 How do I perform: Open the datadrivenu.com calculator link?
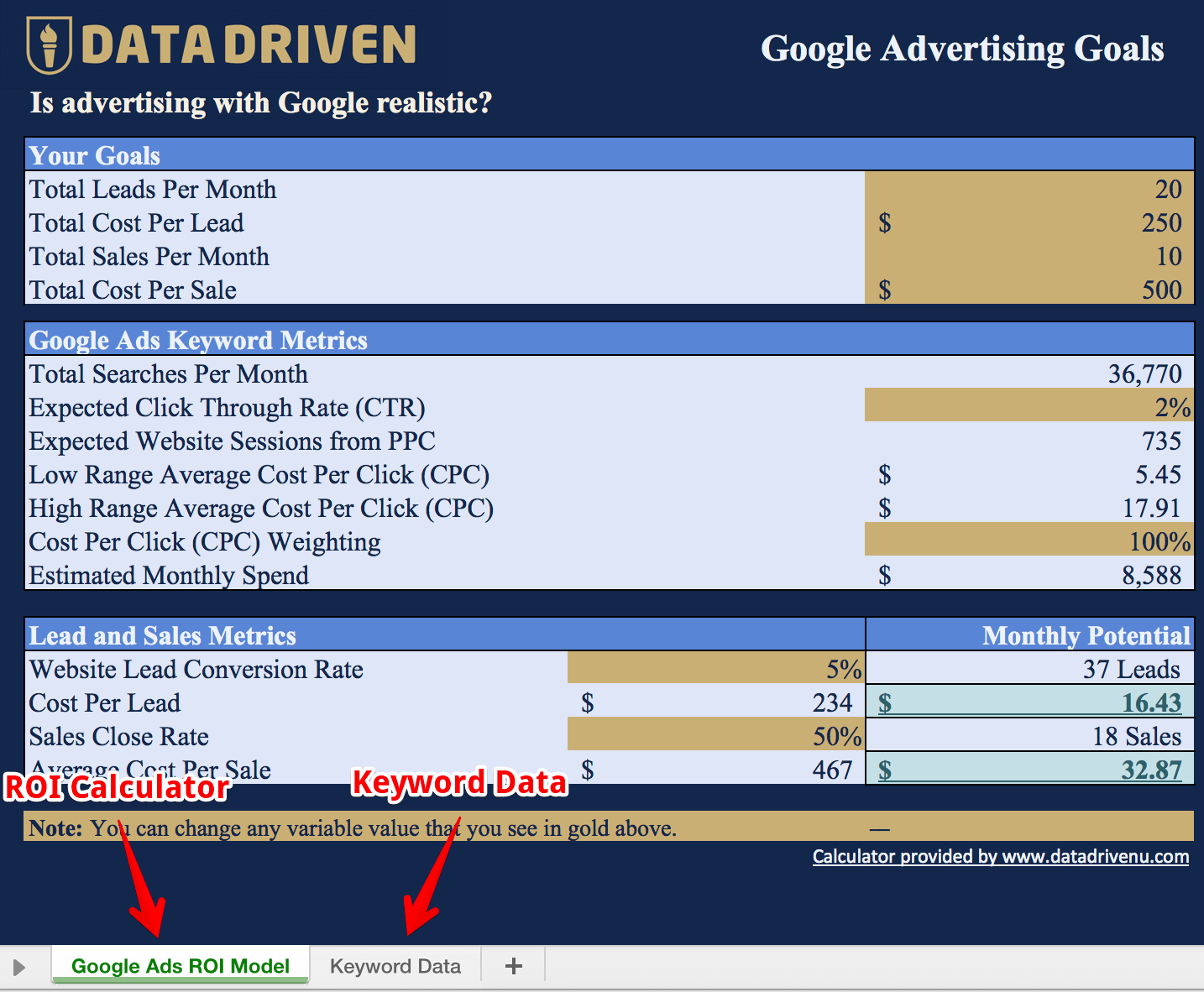(x=1001, y=856)
